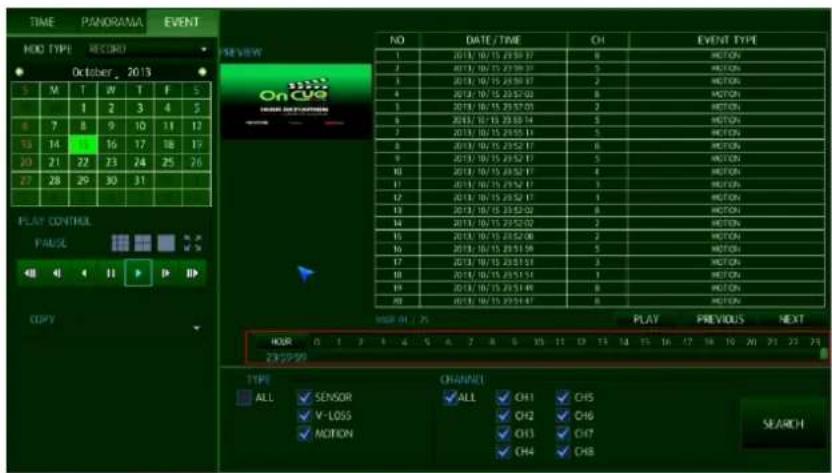The width and height of the screenshot is (832, 473).
Task: Select event row number 16
Action: point(600,249)
